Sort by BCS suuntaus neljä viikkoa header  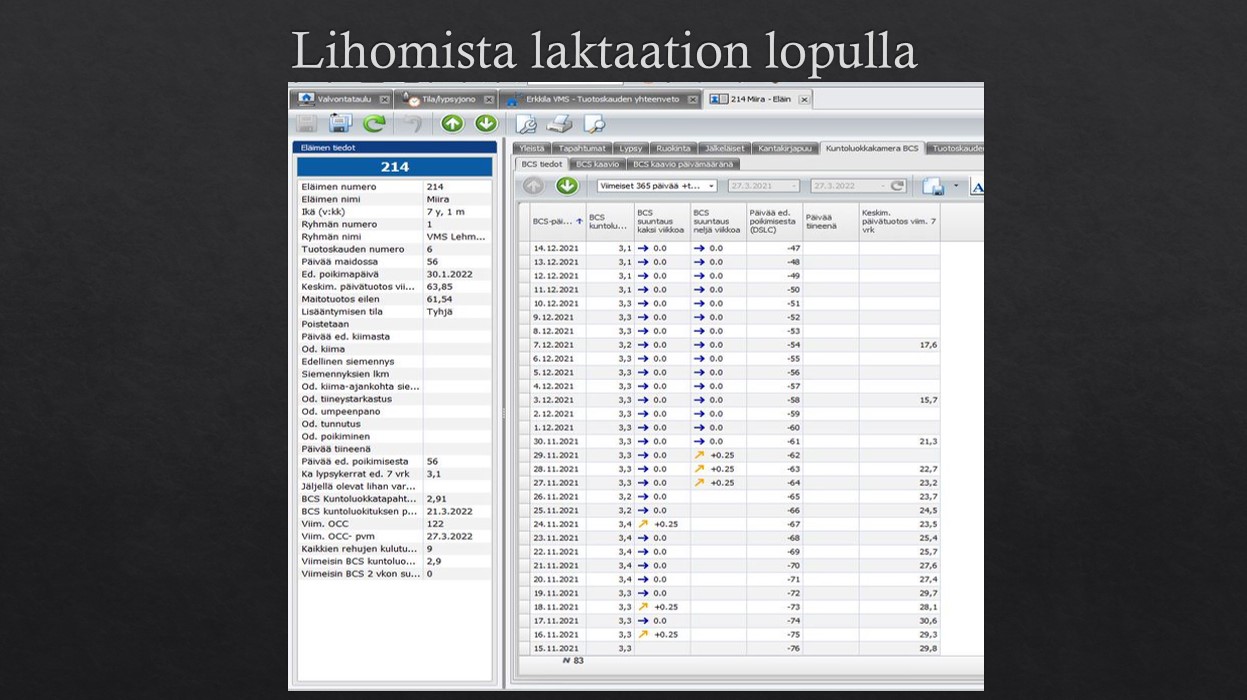coord(718,221)
